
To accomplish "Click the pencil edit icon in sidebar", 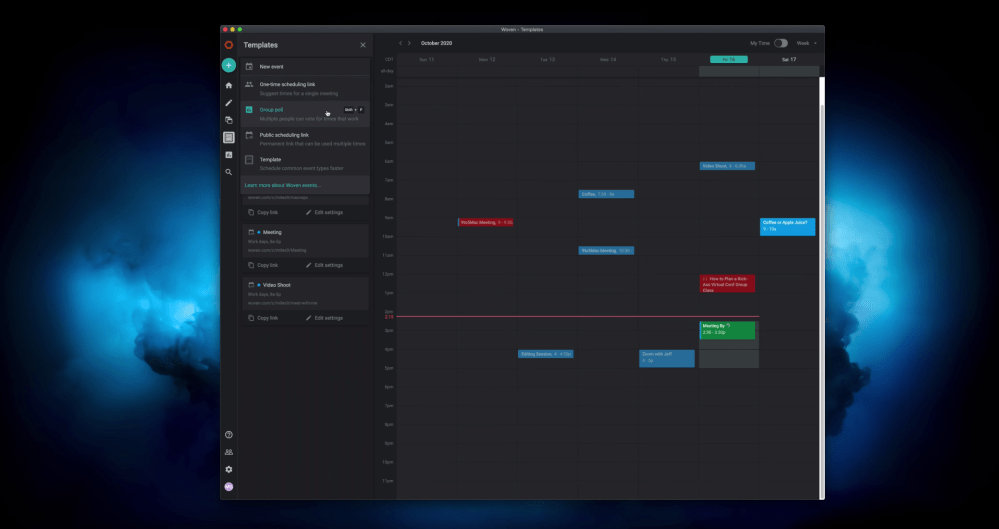I will (229, 103).
